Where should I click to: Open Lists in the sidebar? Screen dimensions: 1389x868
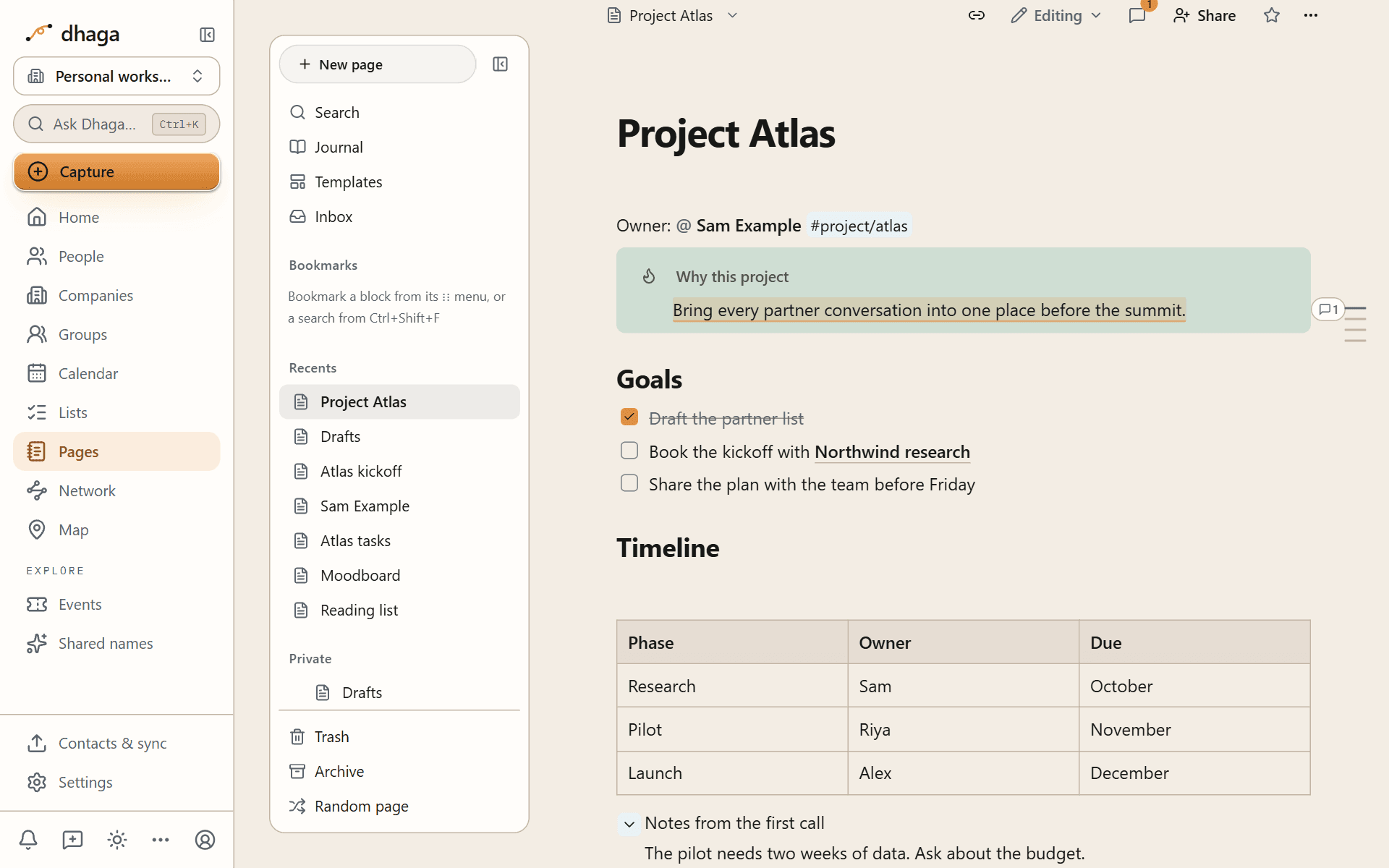tap(116, 412)
